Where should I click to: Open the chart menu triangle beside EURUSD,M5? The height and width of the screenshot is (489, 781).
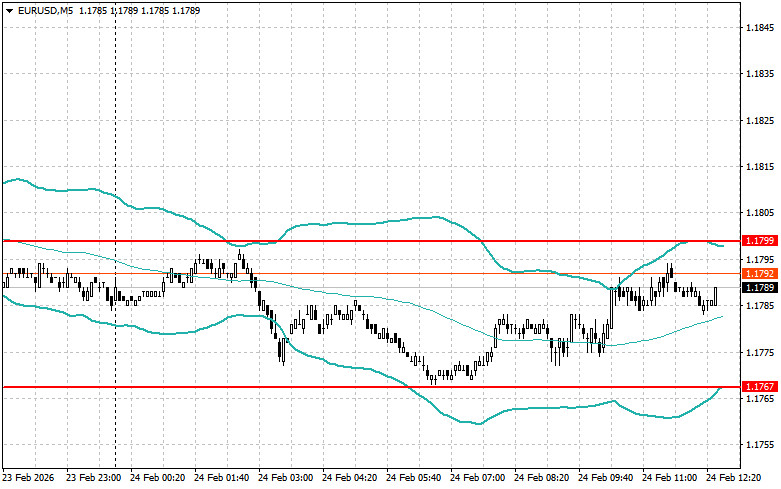[9, 10]
